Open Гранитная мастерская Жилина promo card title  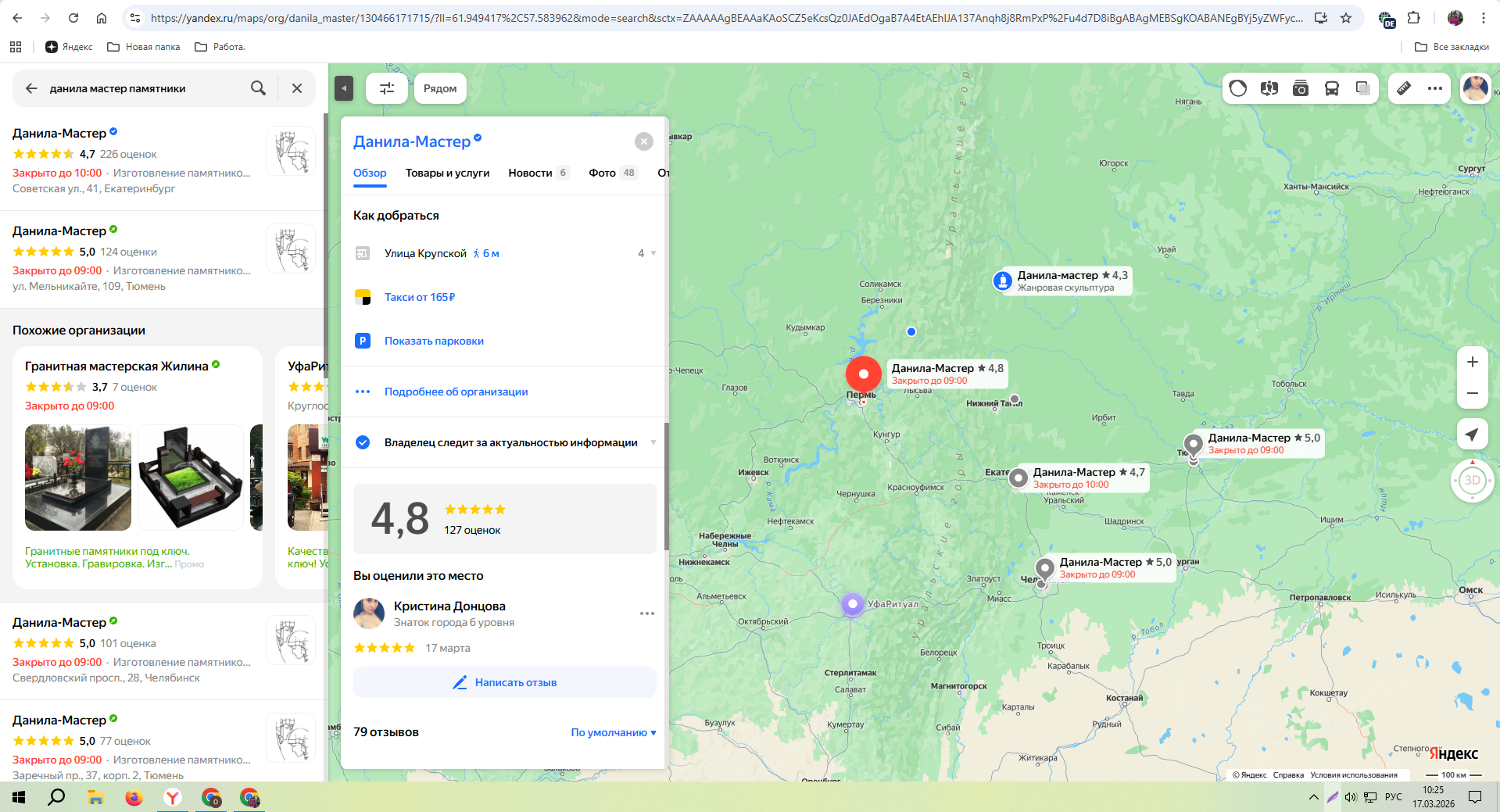pos(116,366)
